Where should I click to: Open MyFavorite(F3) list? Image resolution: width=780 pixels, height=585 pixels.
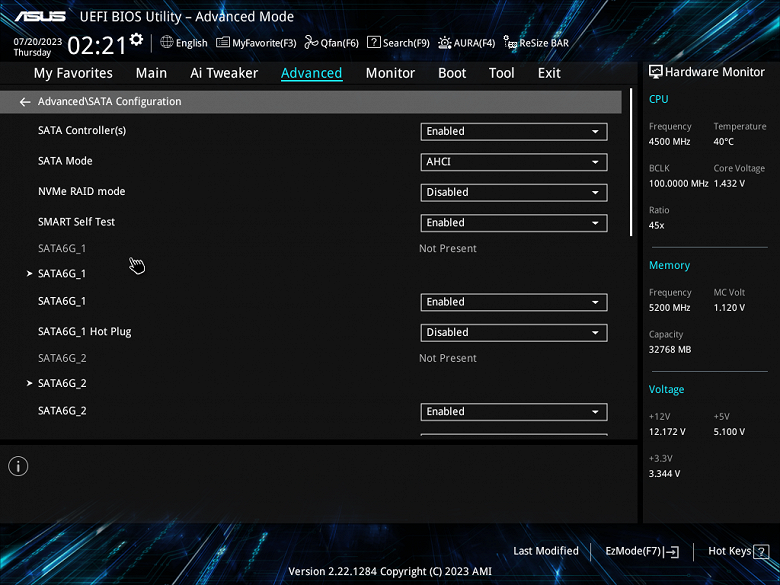256,43
